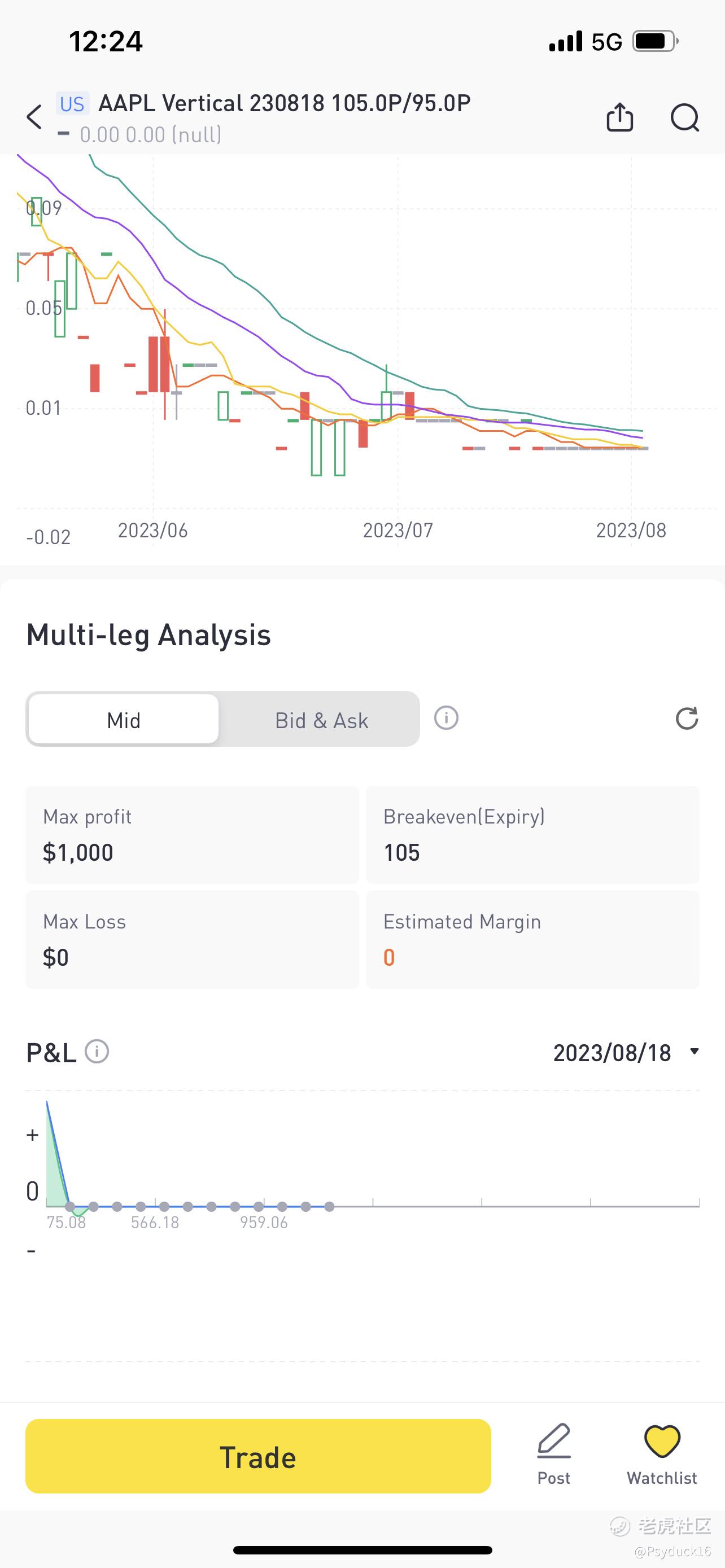725x1568 pixels.
Task: Tap the back arrow icon
Action: point(34,117)
